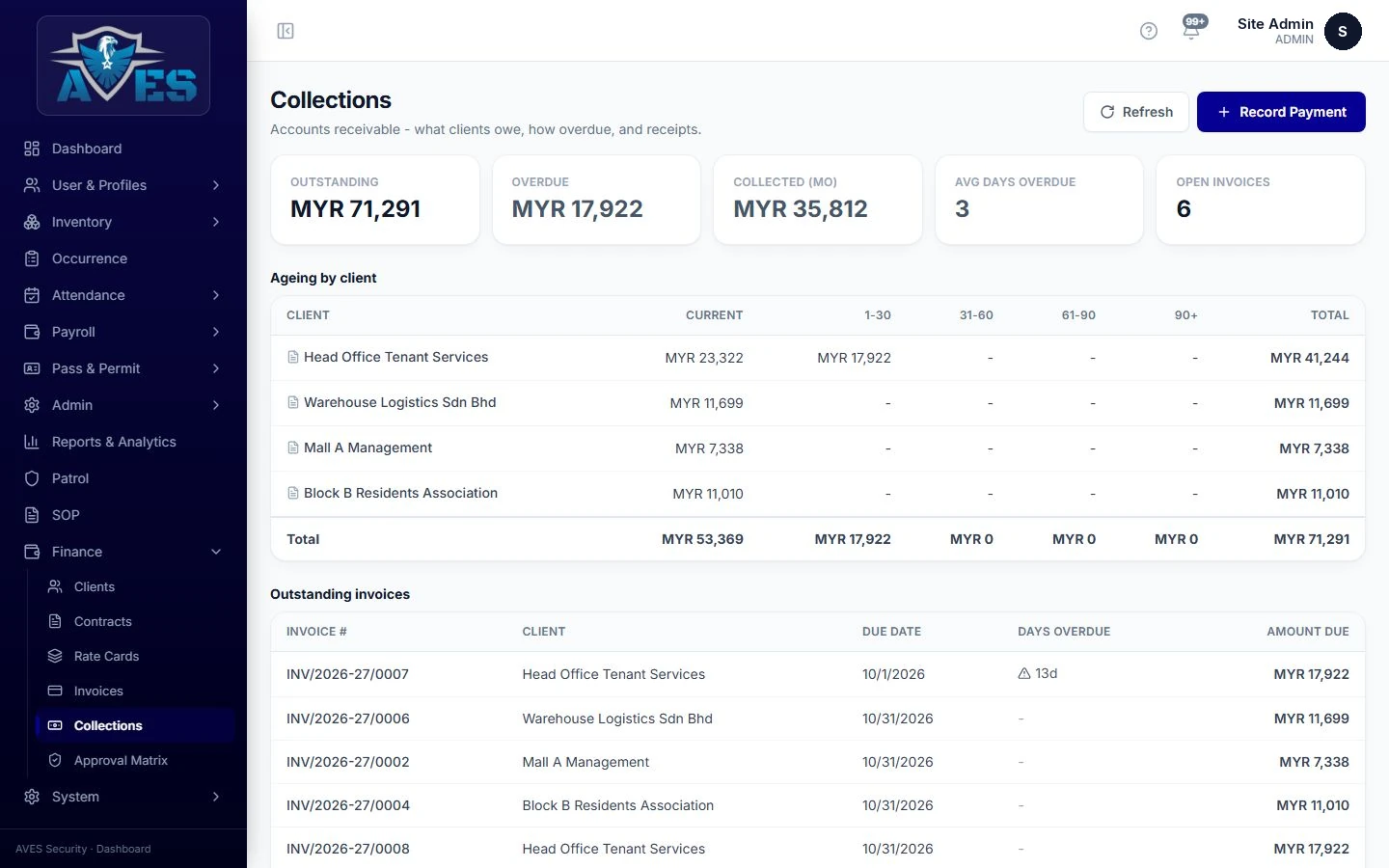Click the Rate Cards layers icon
Viewport: 1389px width, 868px height.
tap(55, 656)
